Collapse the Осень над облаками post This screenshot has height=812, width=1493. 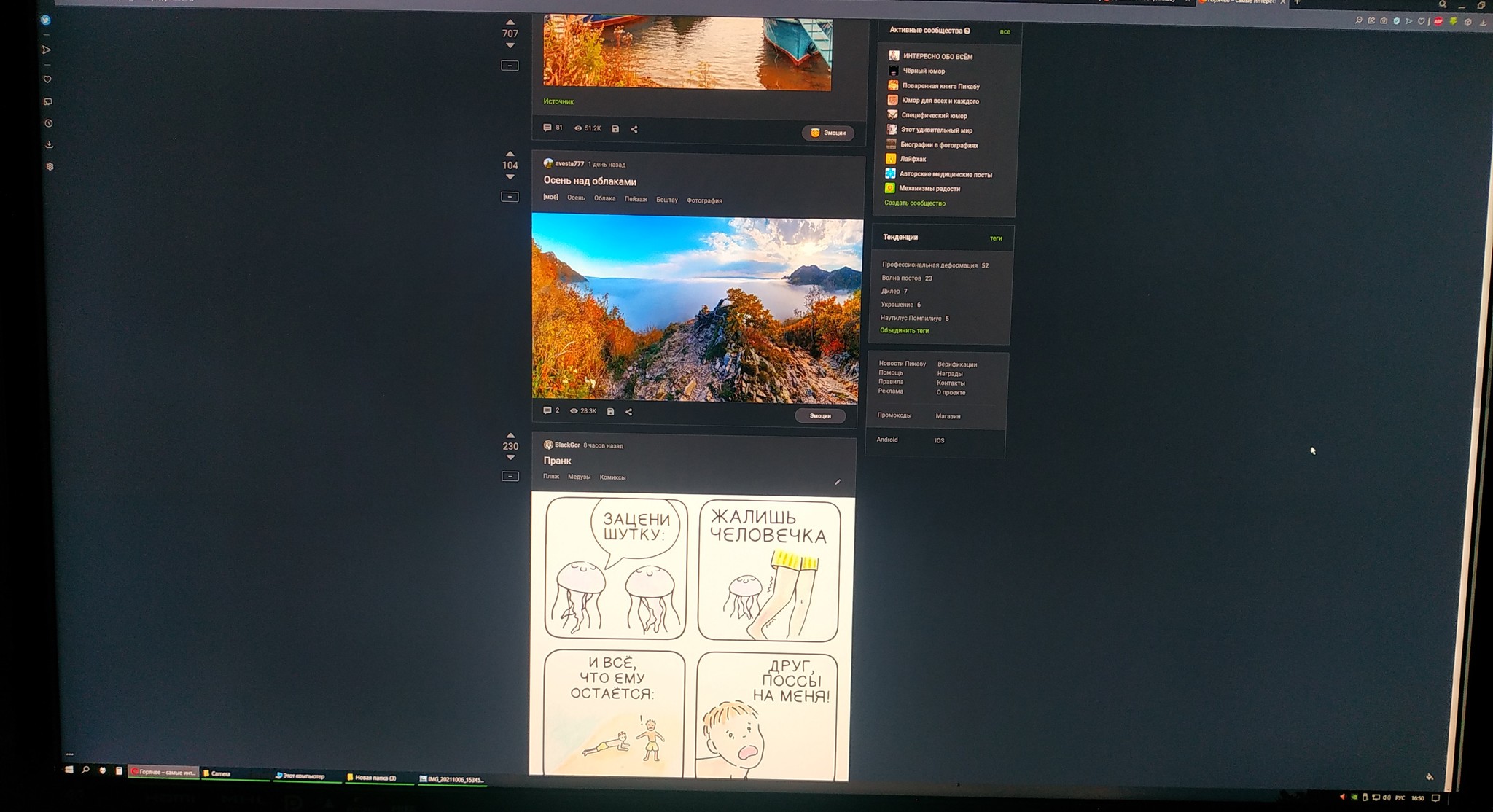click(x=510, y=197)
